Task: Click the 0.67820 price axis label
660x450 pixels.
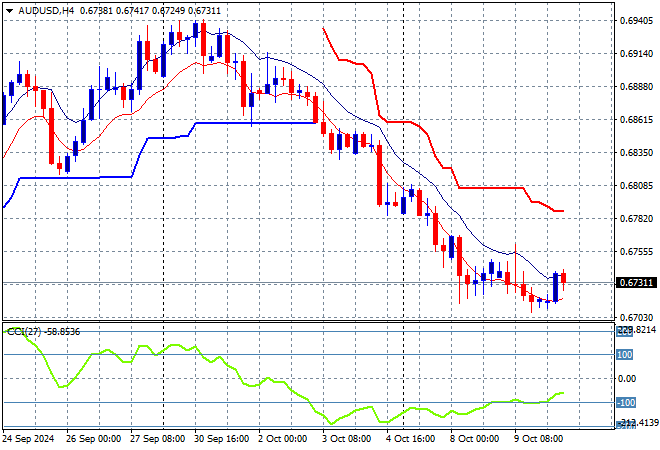Action: [635, 218]
